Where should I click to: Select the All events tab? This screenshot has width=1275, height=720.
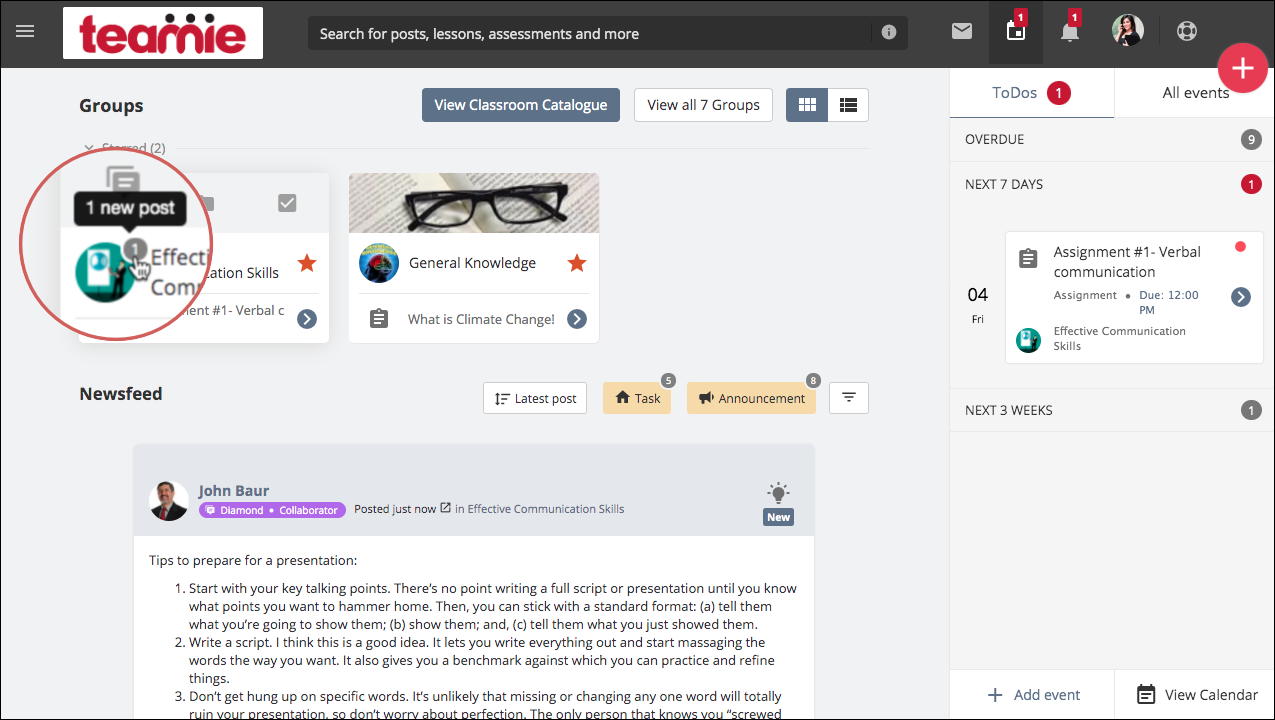tap(1195, 93)
